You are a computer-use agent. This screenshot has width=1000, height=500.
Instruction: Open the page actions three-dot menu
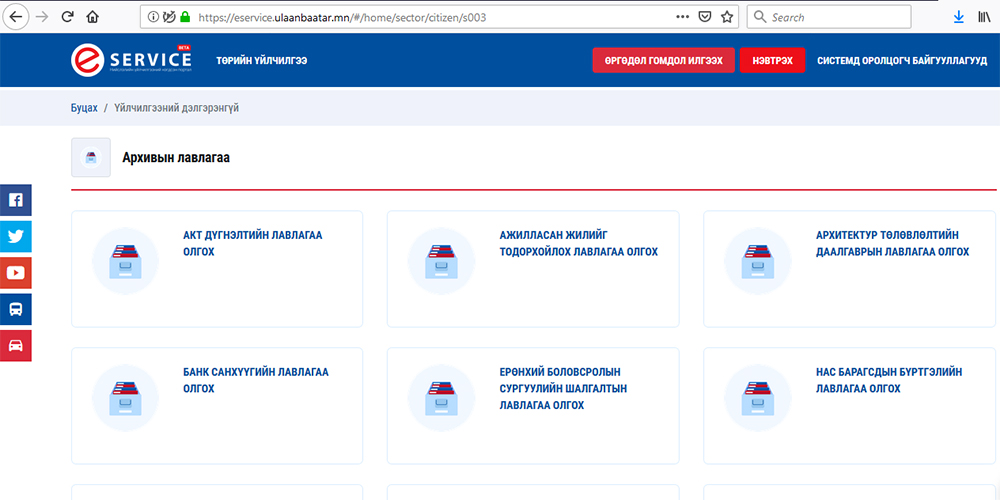pos(682,17)
